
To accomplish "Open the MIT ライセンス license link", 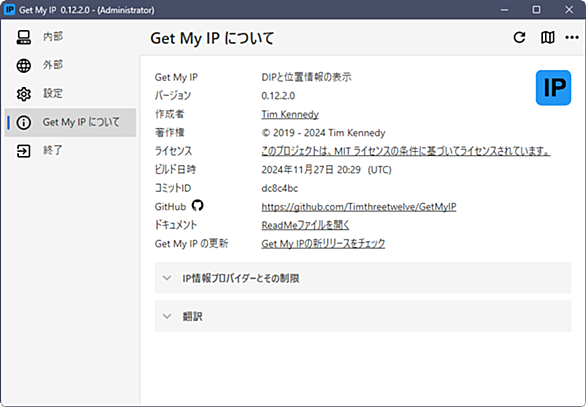I will (x=405, y=151).
